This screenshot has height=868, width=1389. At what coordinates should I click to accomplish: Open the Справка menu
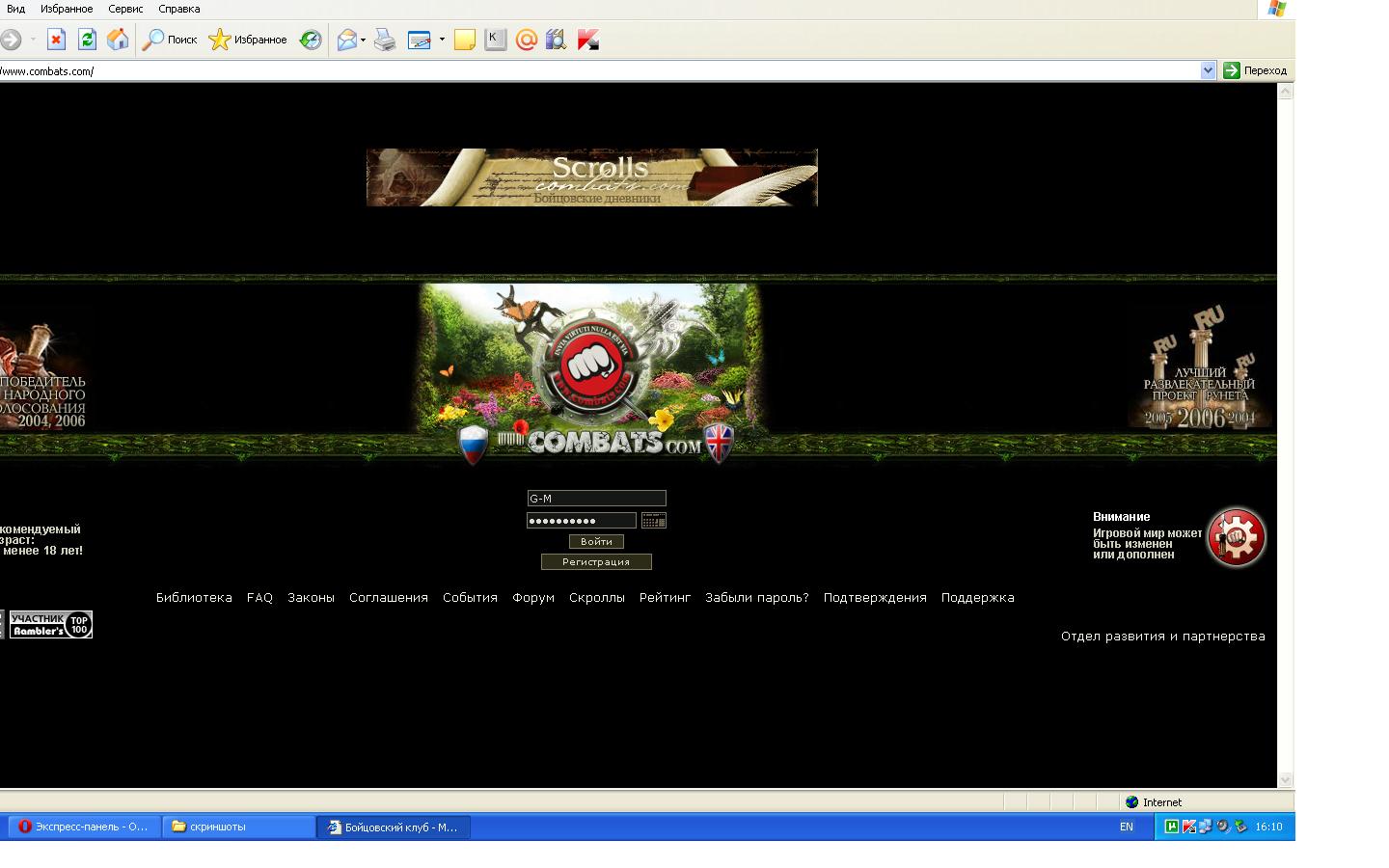click(179, 9)
